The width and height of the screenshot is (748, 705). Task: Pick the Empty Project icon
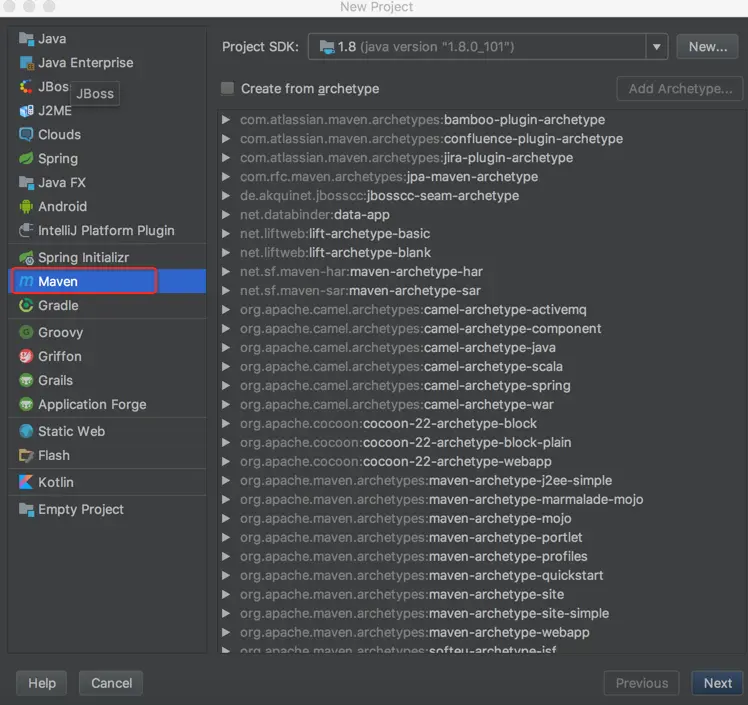pos(26,509)
